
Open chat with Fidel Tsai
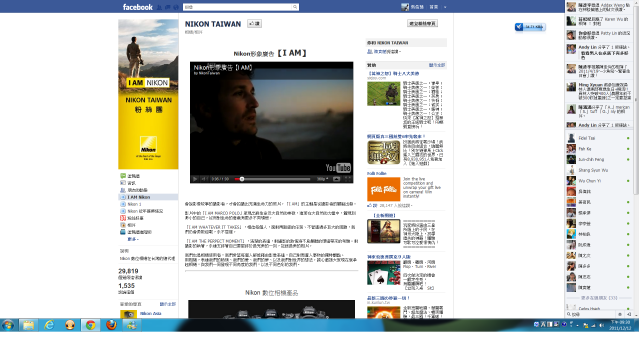(598, 138)
